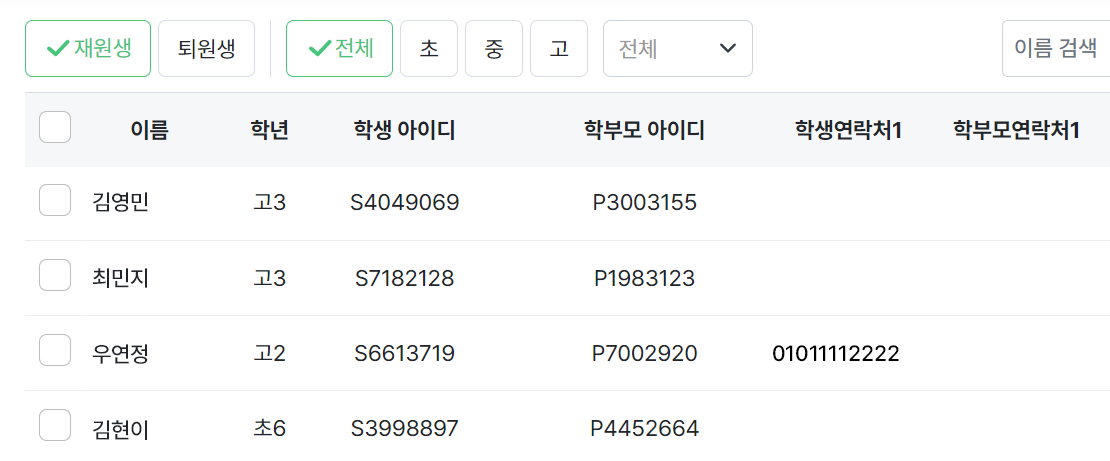Click phone number 01011112222
This screenshot has width=1110, height=461.
click(835, 353)
